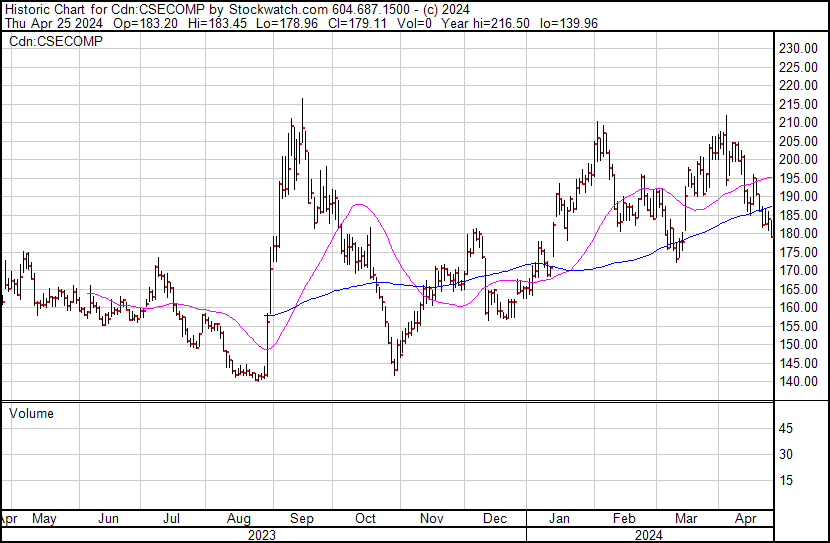Select the Mar month marker
Image resolution: width=830 pixels, height=543 pixels.
pyautogui.click(x=686, y=519)
